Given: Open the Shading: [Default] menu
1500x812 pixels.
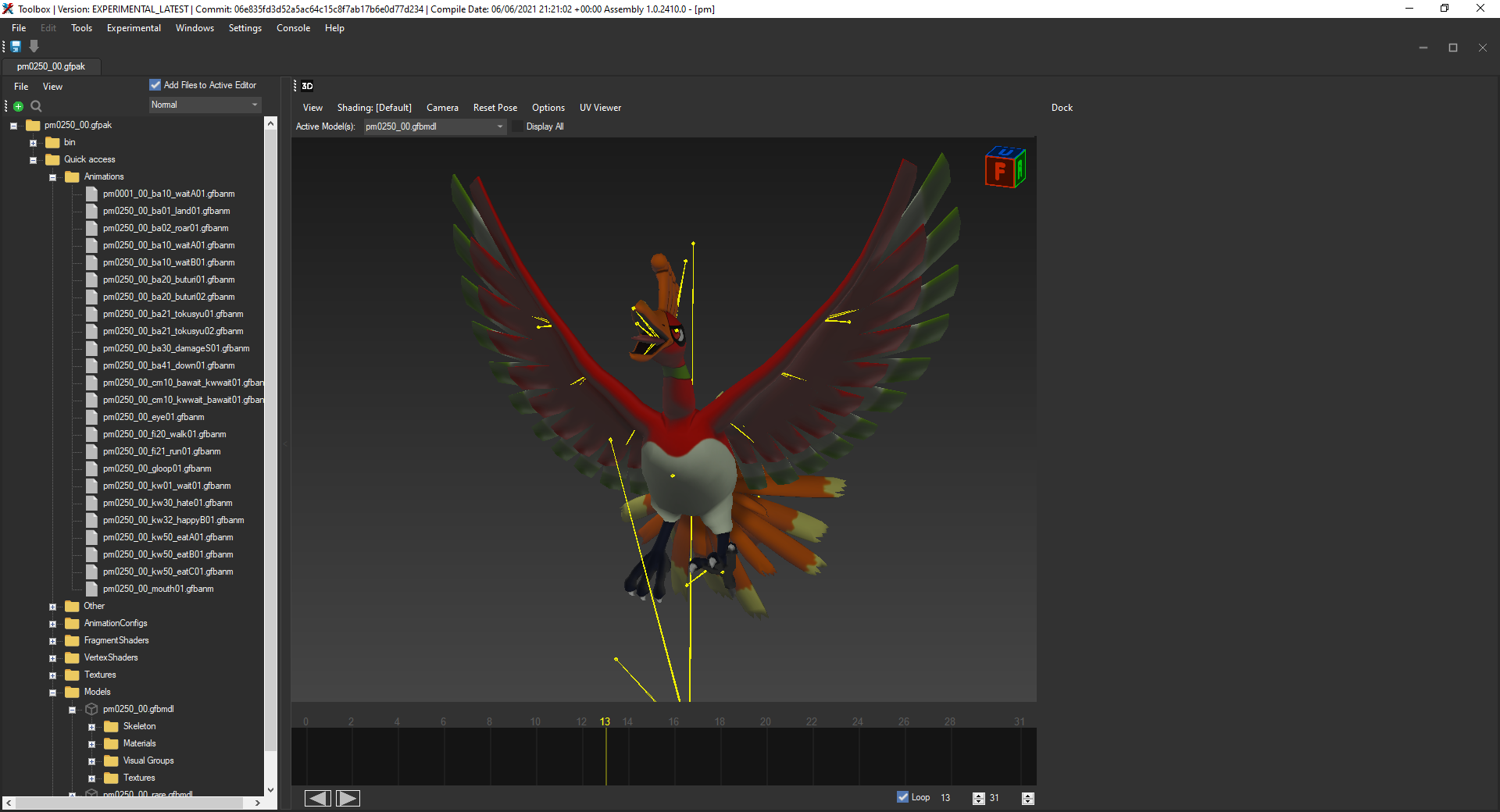Looking at the screenshot, I should click(x=374, y=108).
